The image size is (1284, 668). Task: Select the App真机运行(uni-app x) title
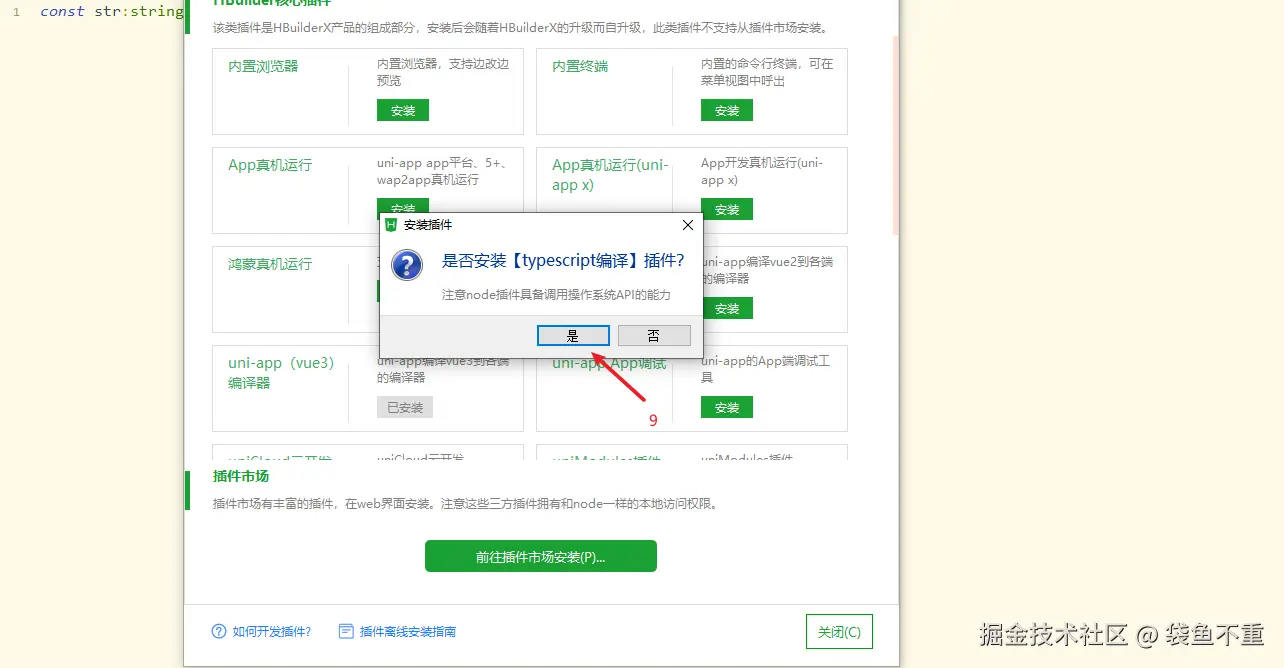pos(610,175)
